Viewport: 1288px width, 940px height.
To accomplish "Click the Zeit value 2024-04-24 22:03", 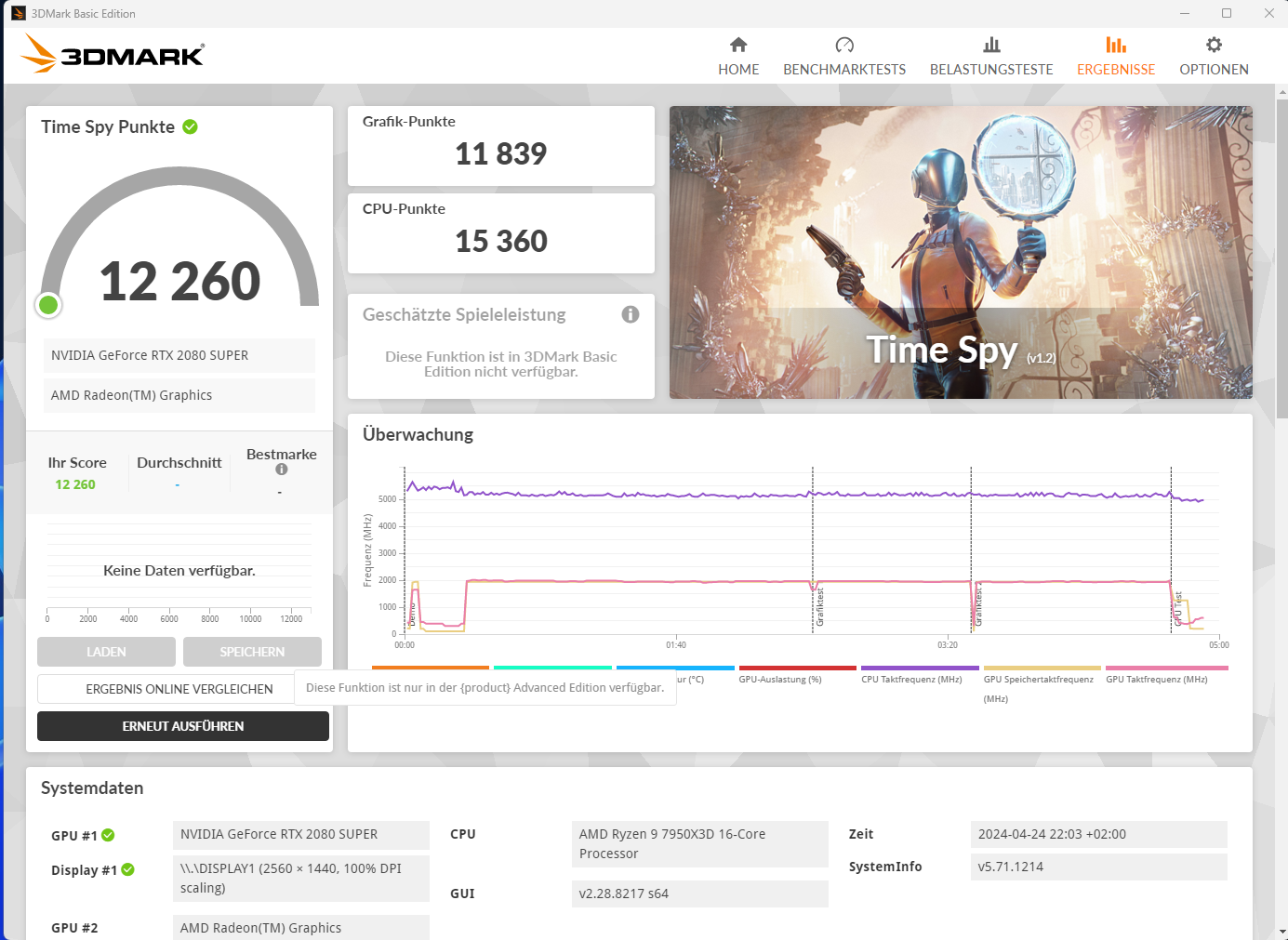I will tap(1098, 834).
